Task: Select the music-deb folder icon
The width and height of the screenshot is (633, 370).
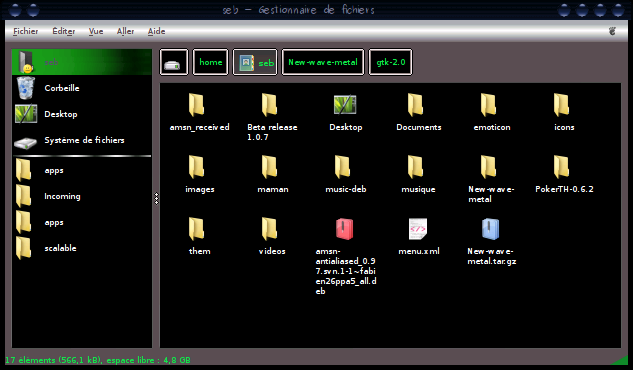Action: click(343, 167)
